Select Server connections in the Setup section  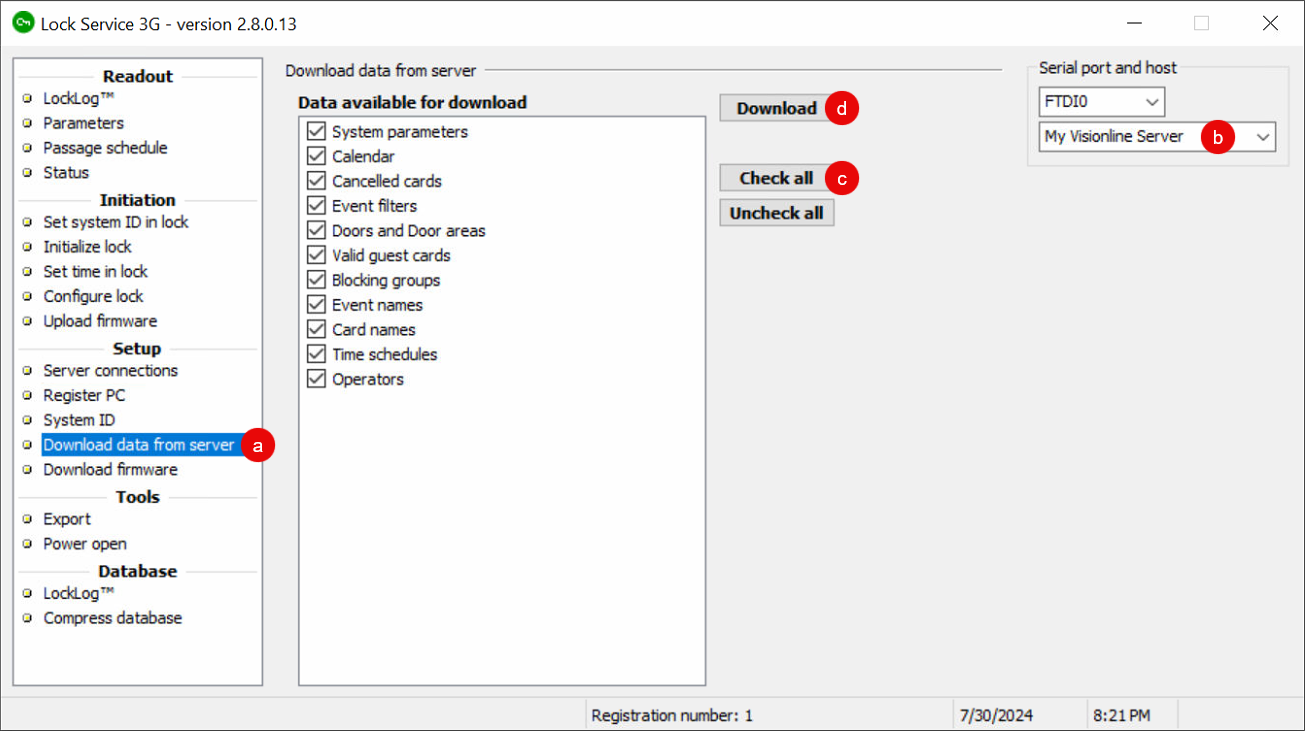pos(110,370)
